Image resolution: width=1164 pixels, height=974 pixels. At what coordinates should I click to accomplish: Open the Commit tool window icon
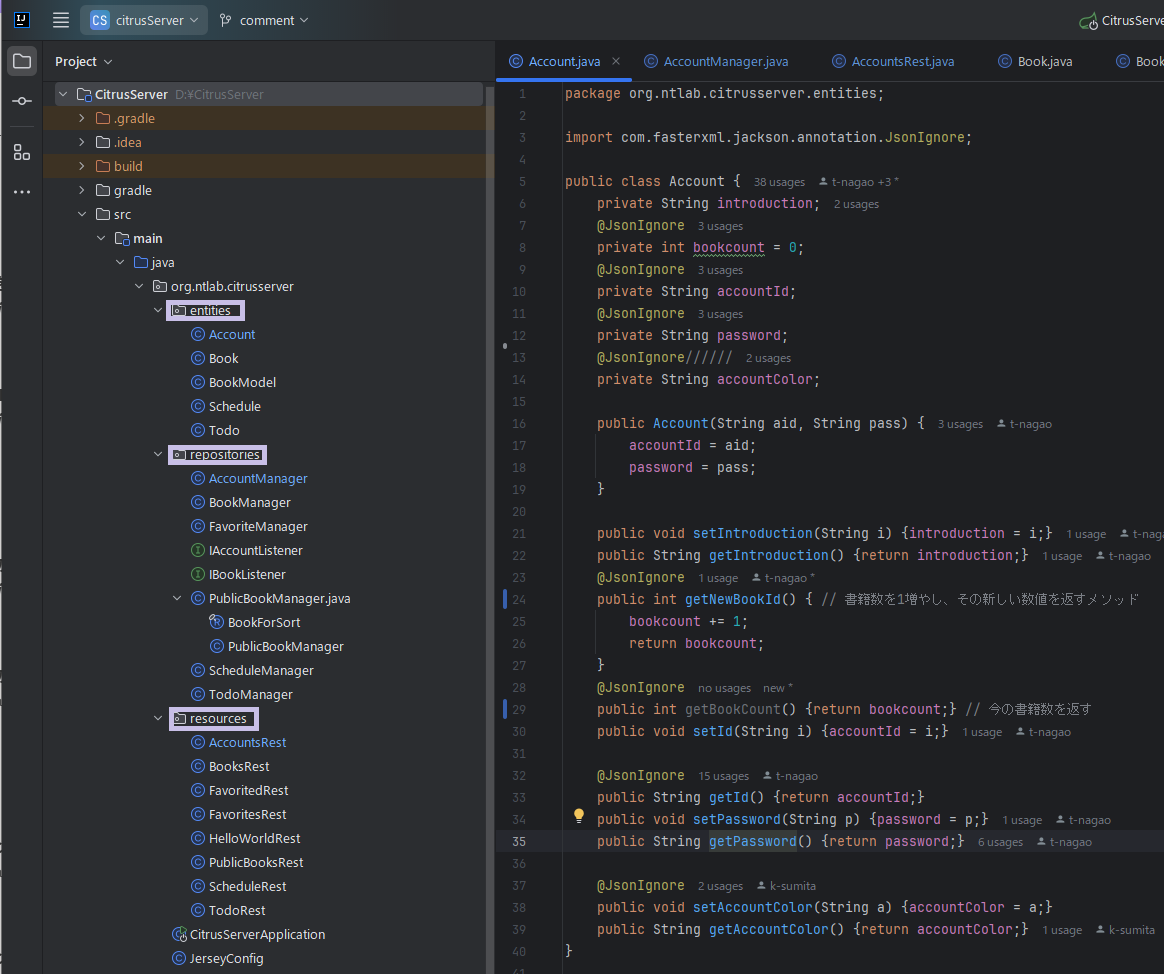tap(22, 101)
